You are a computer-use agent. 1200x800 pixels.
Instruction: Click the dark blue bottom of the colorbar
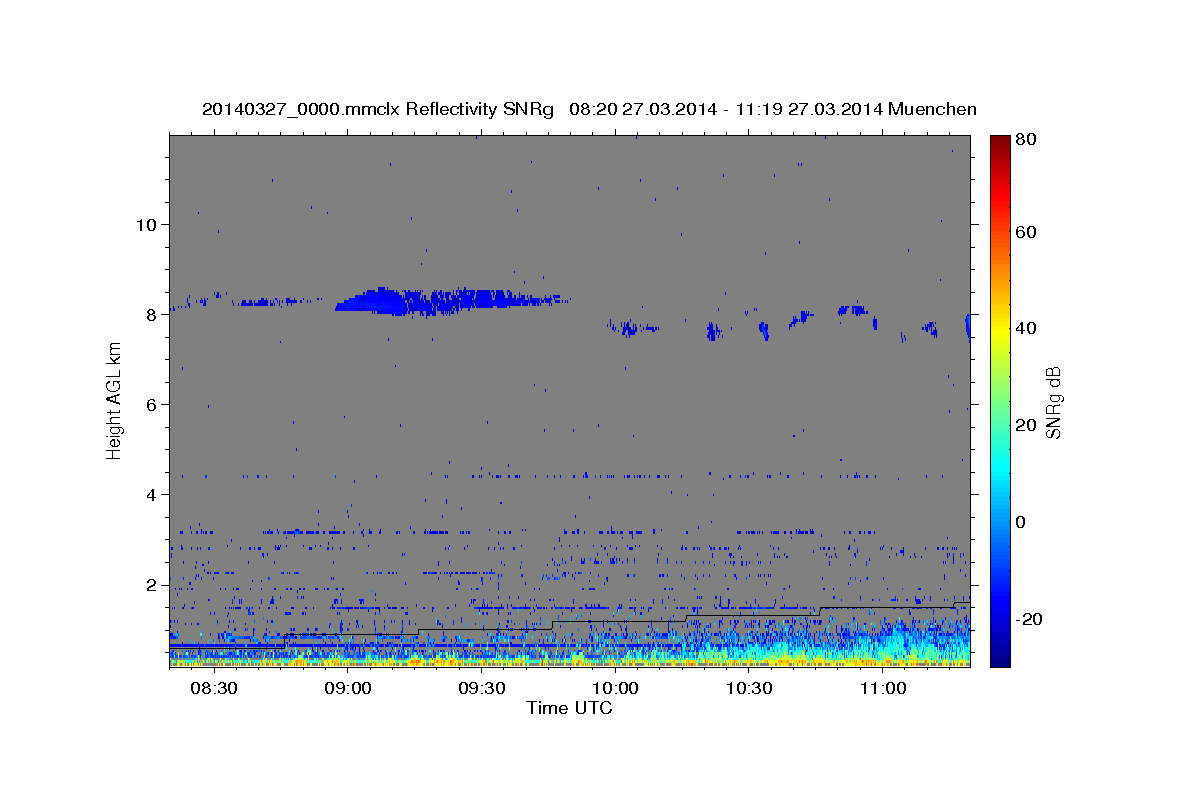point(1000,655)
